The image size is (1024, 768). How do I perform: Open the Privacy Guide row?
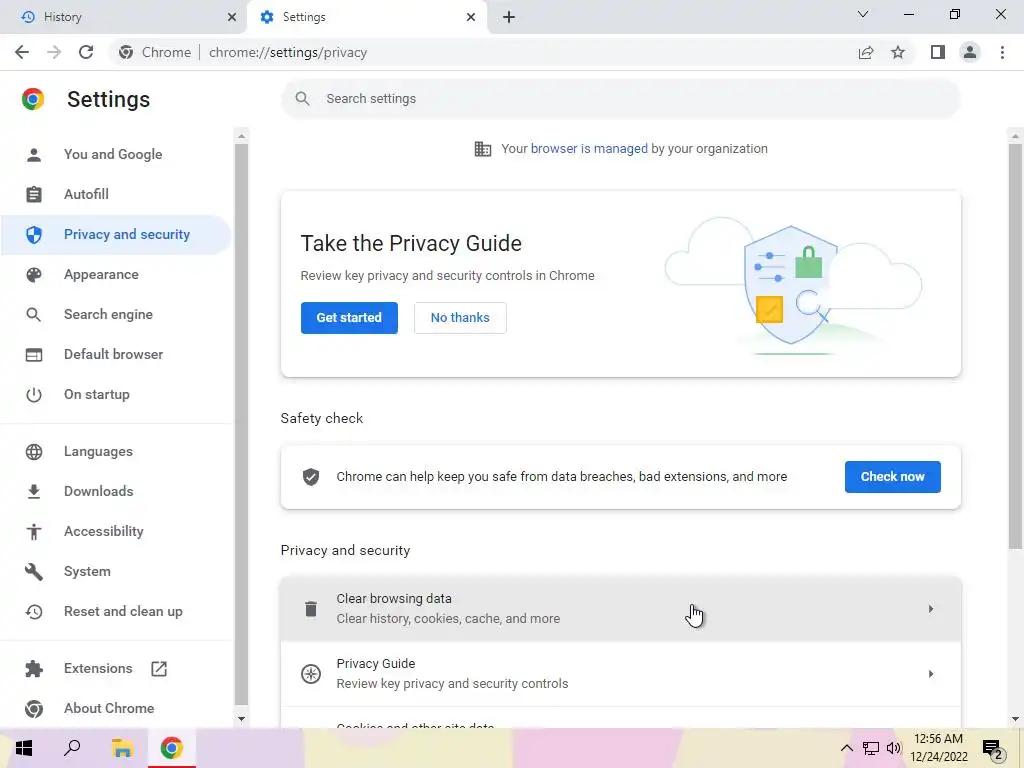pos(620,673)
